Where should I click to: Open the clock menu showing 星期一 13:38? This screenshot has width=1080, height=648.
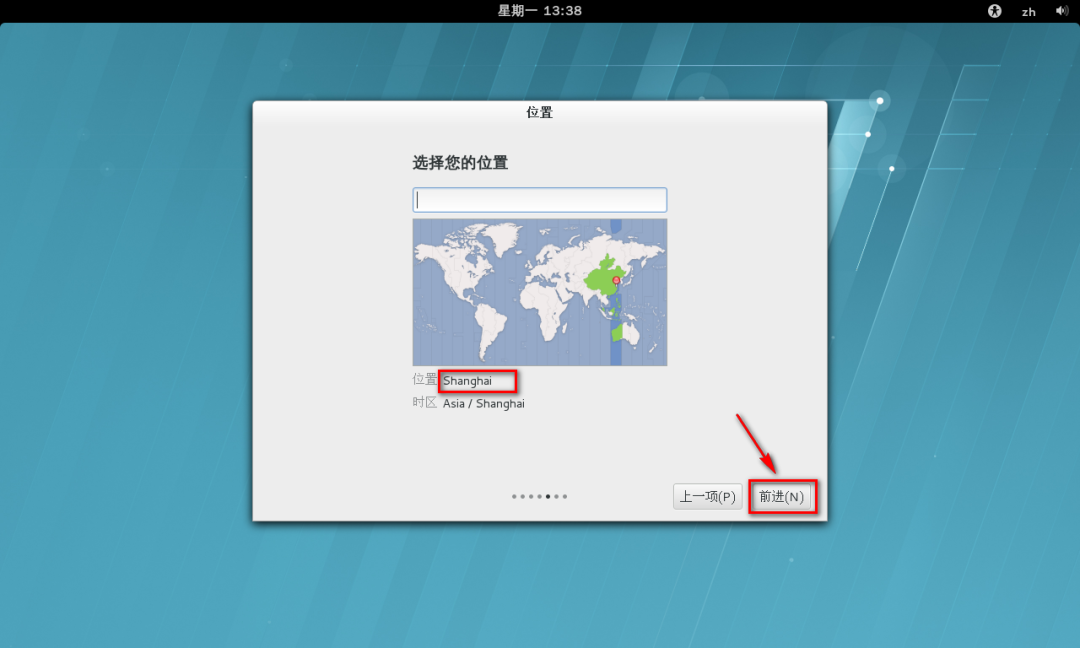539,11
